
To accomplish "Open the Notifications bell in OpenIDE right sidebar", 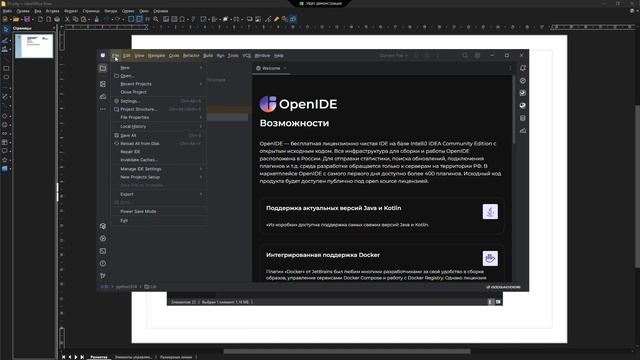I will 523,68.
